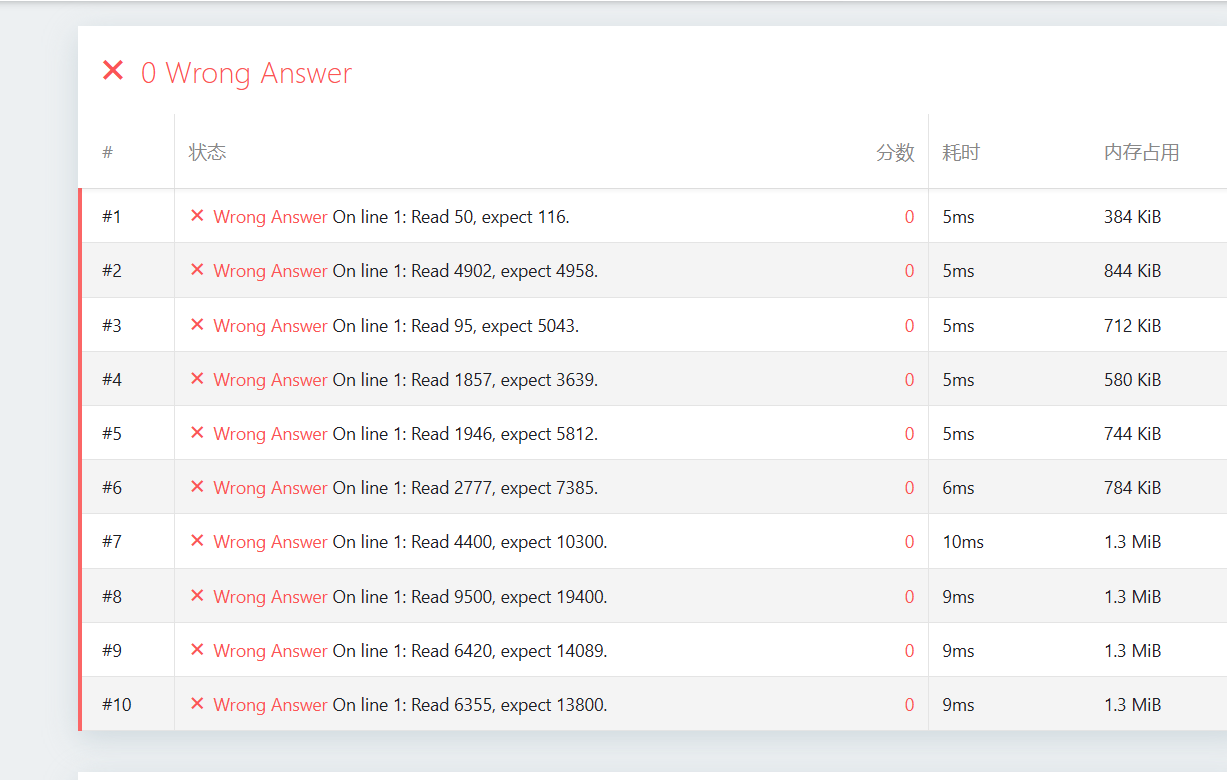Click the 分数 column header

tap(895, 152)
